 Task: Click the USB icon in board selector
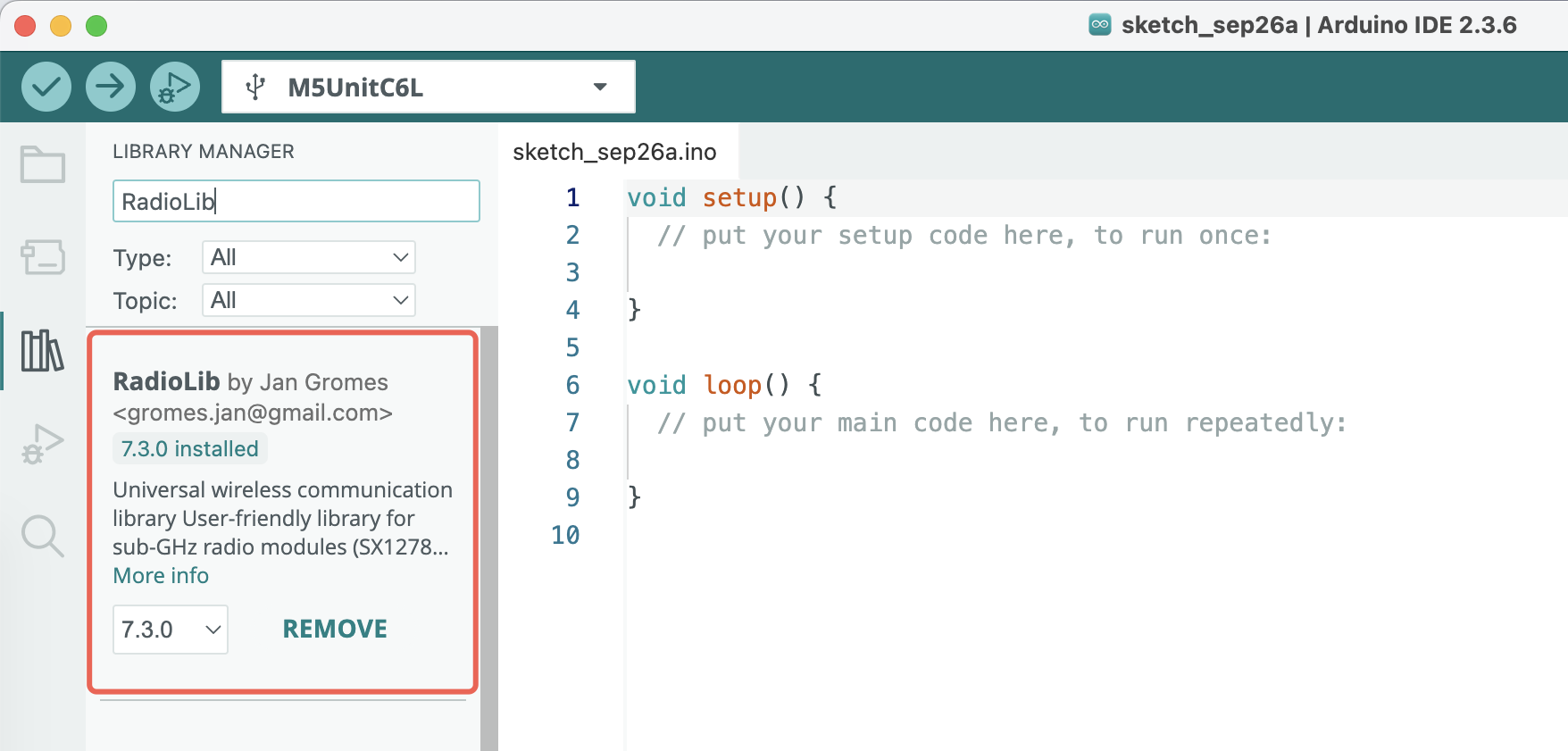pos(256,88)
